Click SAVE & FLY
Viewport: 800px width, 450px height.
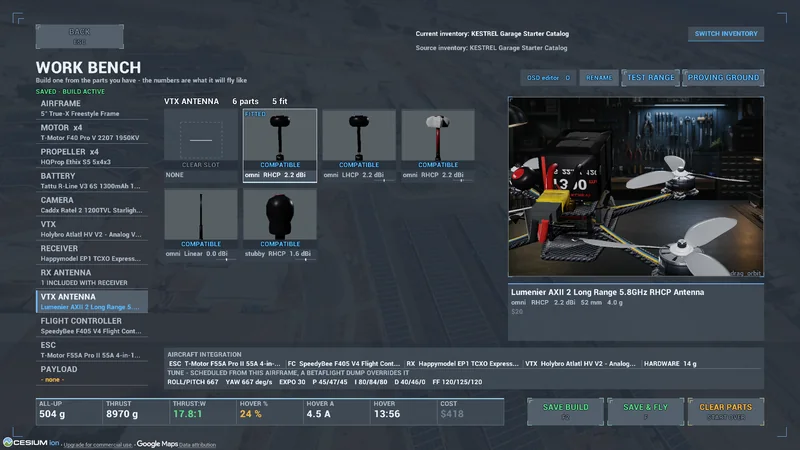click(x=645, y=411)
